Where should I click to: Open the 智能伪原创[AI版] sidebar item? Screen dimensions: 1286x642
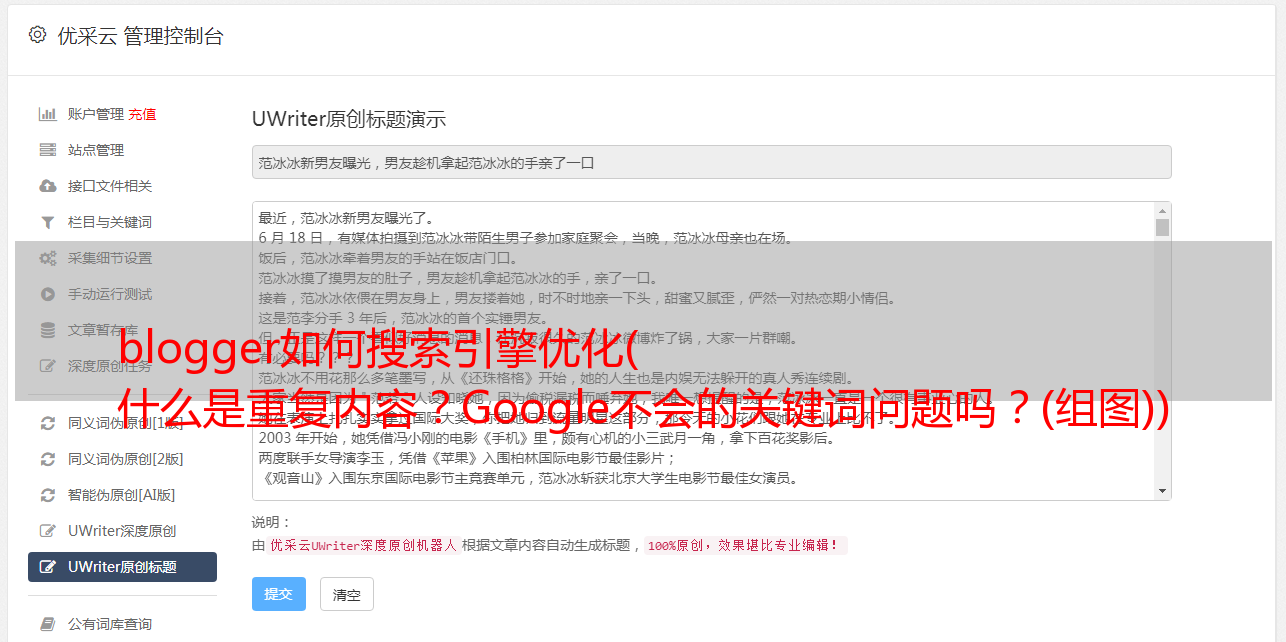pos(122,495)
